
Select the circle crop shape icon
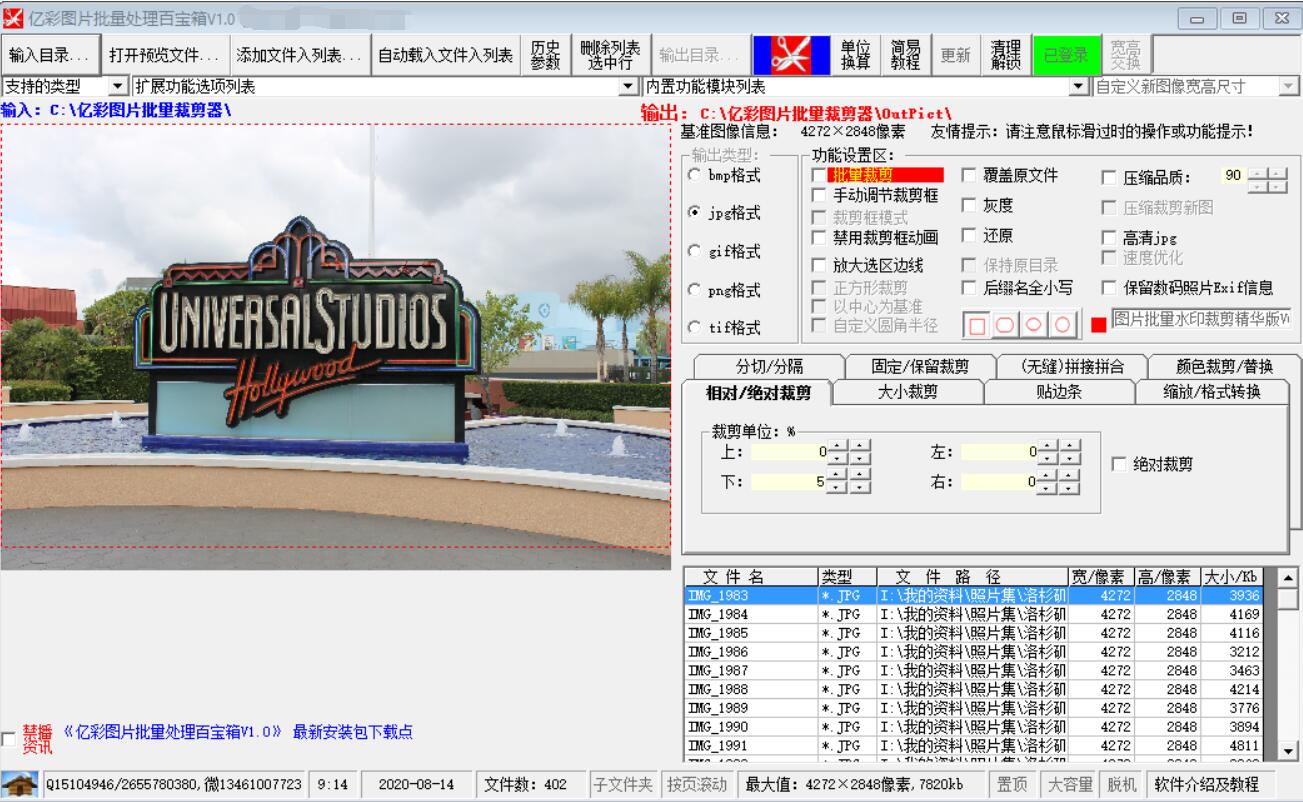point(1062,325)
